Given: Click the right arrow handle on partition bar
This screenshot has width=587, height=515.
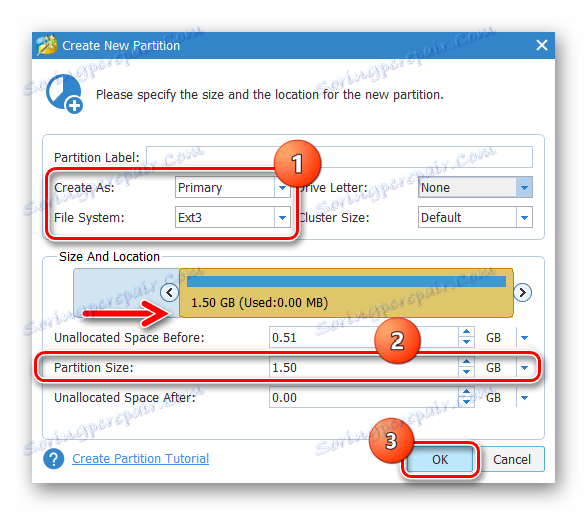Looking at the screenshot, I should point(522,292).
